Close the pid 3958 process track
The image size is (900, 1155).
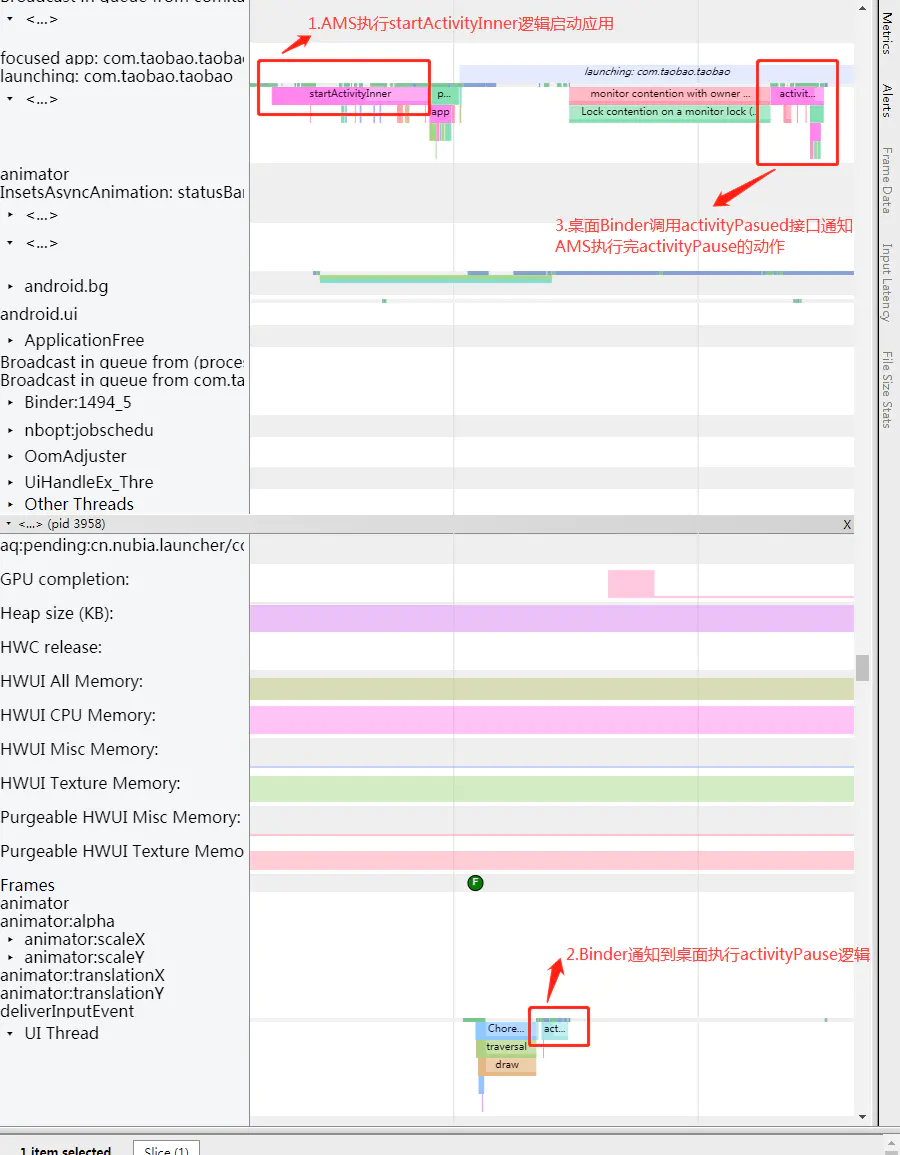pyautogui.click(x=847, y=524)
